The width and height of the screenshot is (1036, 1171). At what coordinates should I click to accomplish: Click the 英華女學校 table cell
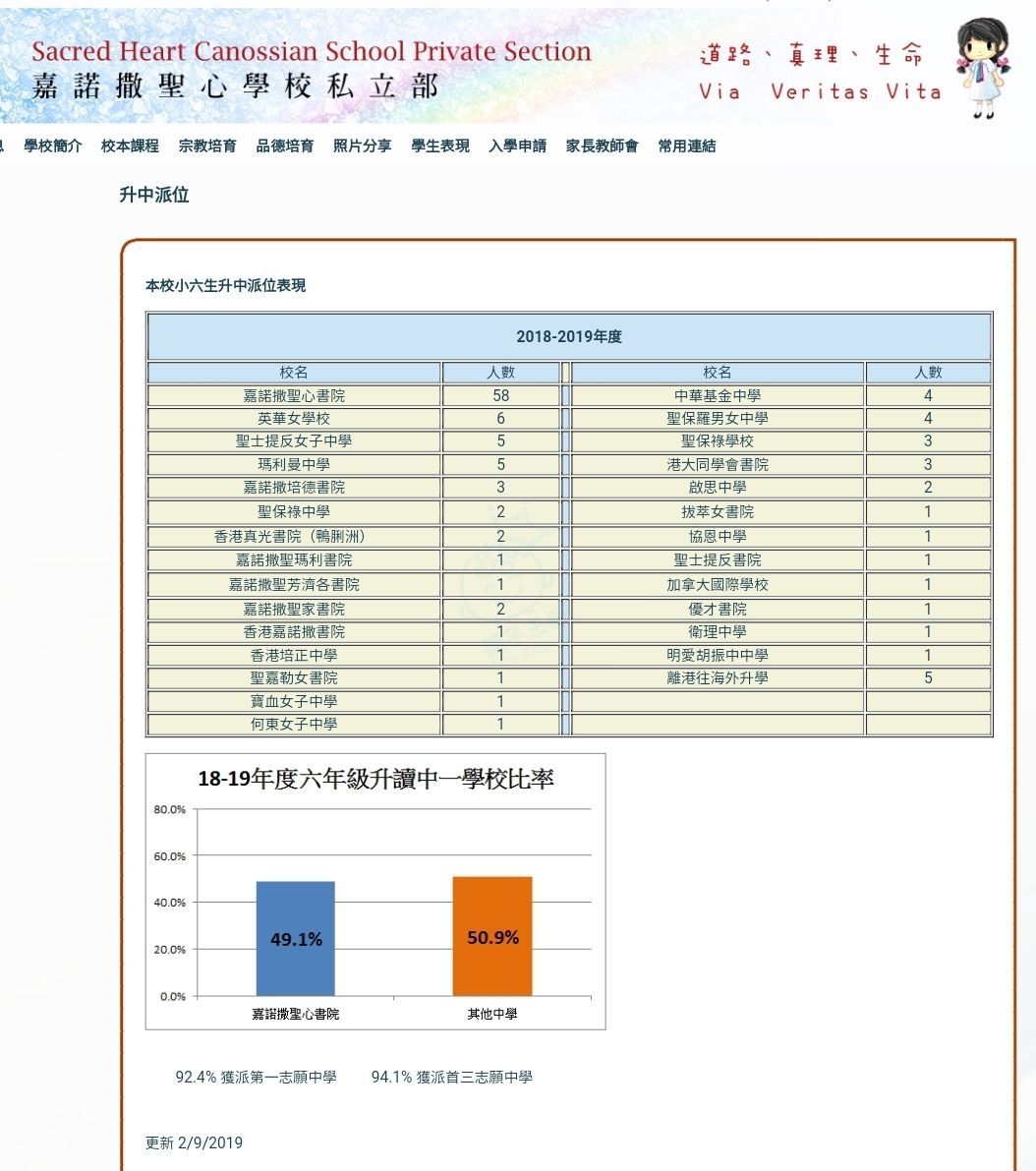(x=294, y=418)
